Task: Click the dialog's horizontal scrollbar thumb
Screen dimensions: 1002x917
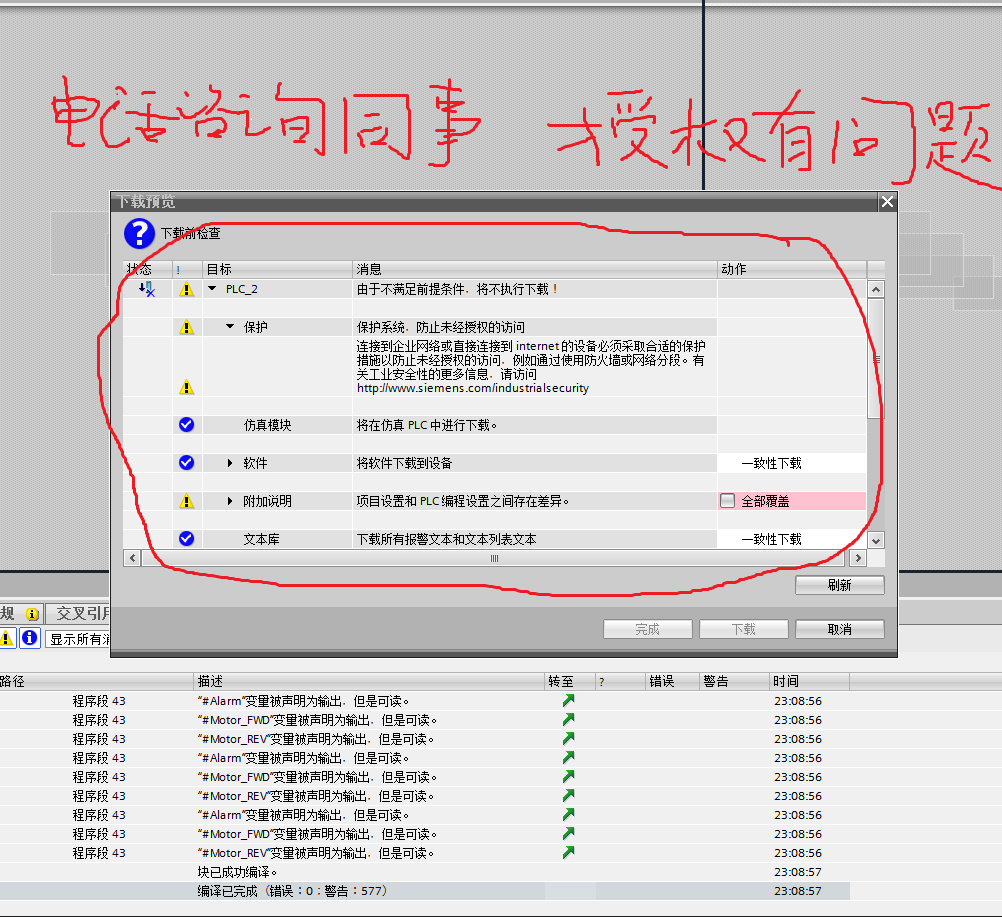Action: tap(494, 557)
